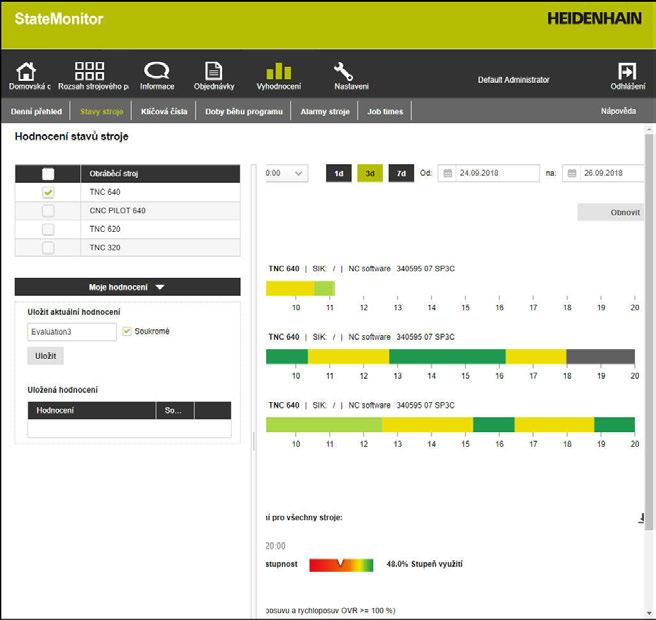The image size is (656, 620).
Task: Click the Uložit button
Action: (x=46, y=356)
